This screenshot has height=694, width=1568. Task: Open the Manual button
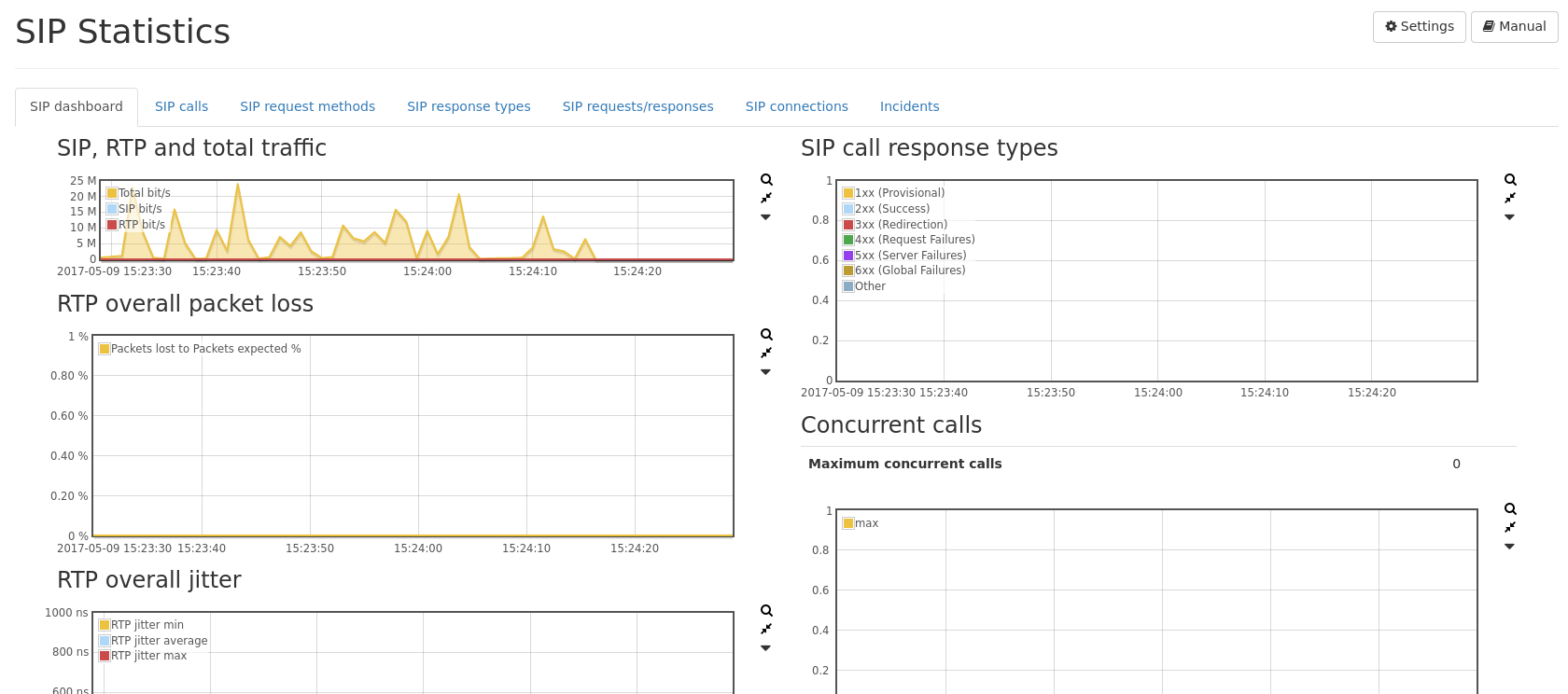coord(1515,27)
